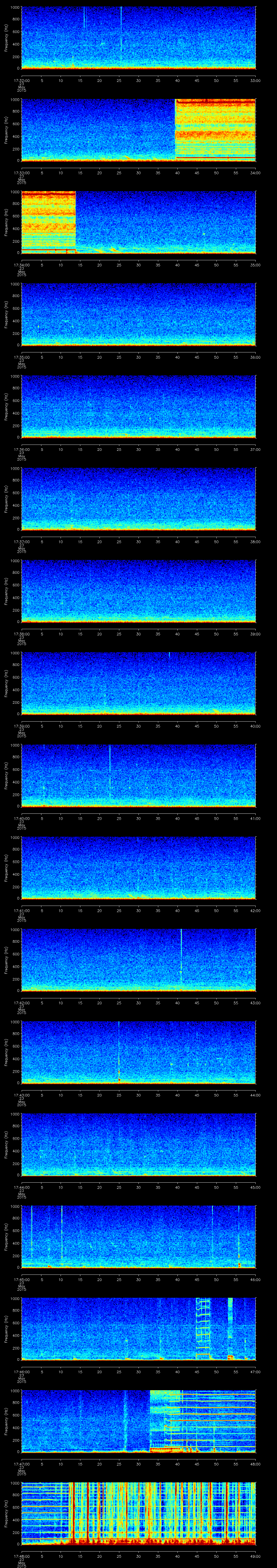Click the '17:44:00' start time label
This screenshot has width=277, height=1568.
click(21, 1187)
